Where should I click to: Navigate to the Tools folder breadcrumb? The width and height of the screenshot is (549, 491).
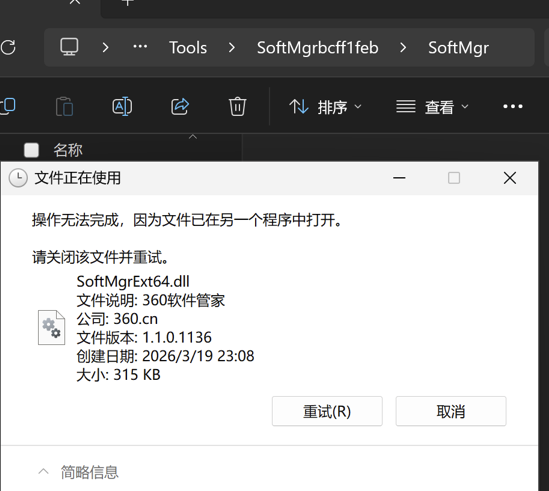[x=188, y=48]
